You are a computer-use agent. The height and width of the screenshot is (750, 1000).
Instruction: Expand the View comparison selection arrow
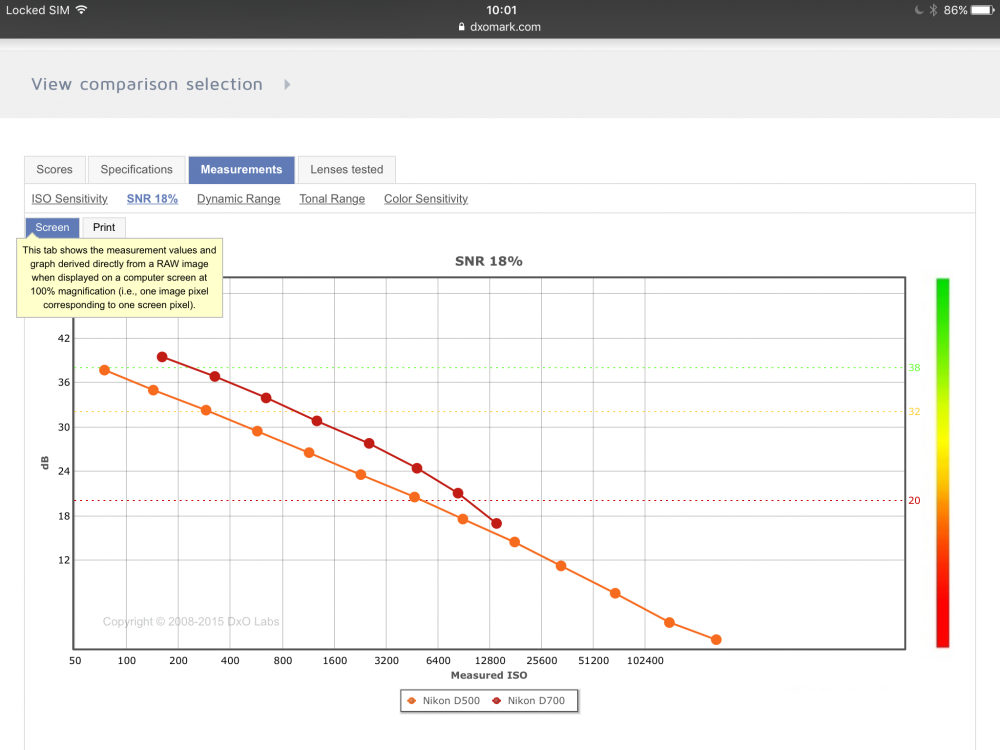point(287,84)
